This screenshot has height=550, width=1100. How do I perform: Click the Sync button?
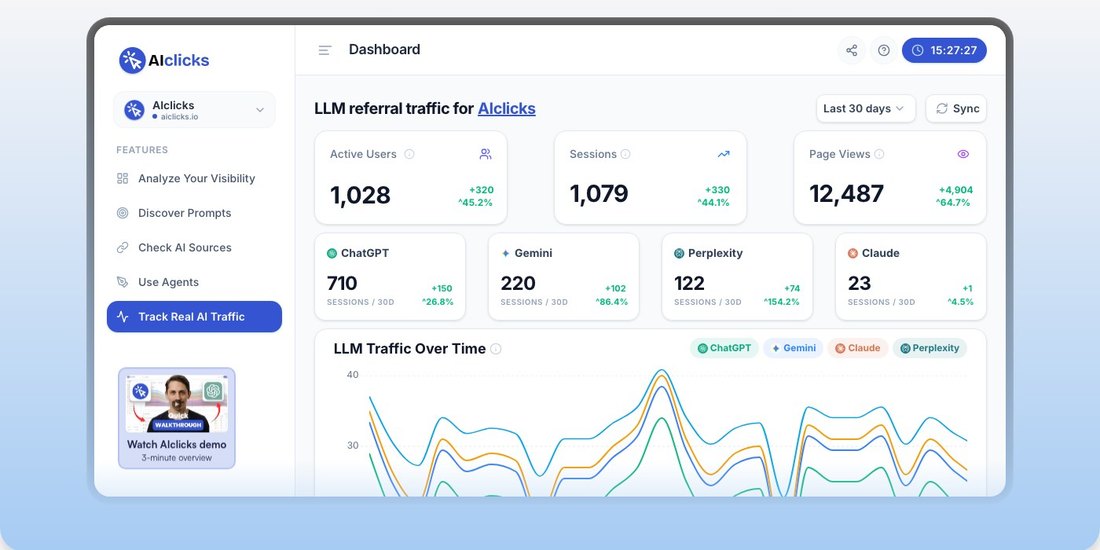pyautogui.click(x=956, y=109)
